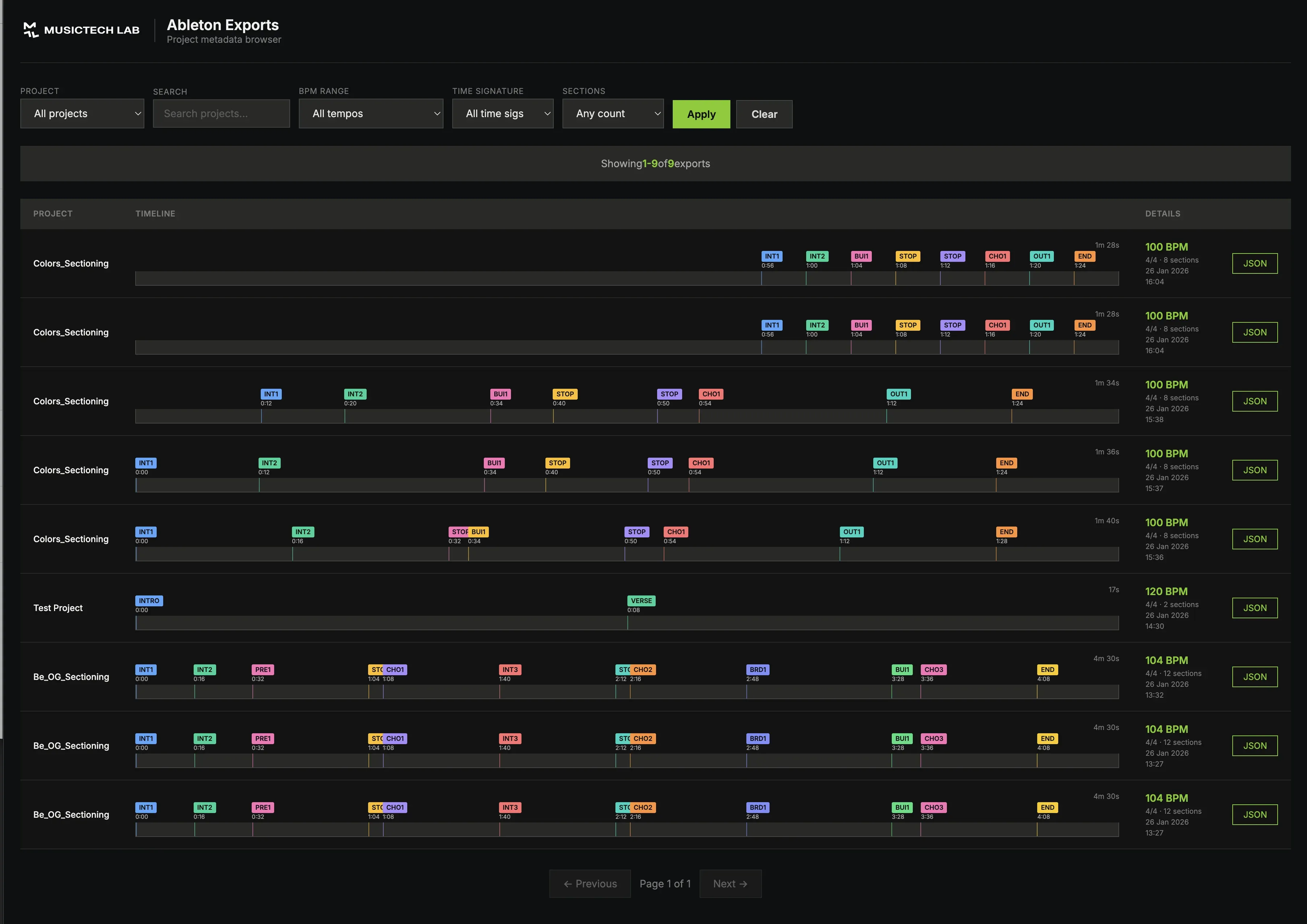
Task: Go to the Previous page
Action: pos(590,883)
